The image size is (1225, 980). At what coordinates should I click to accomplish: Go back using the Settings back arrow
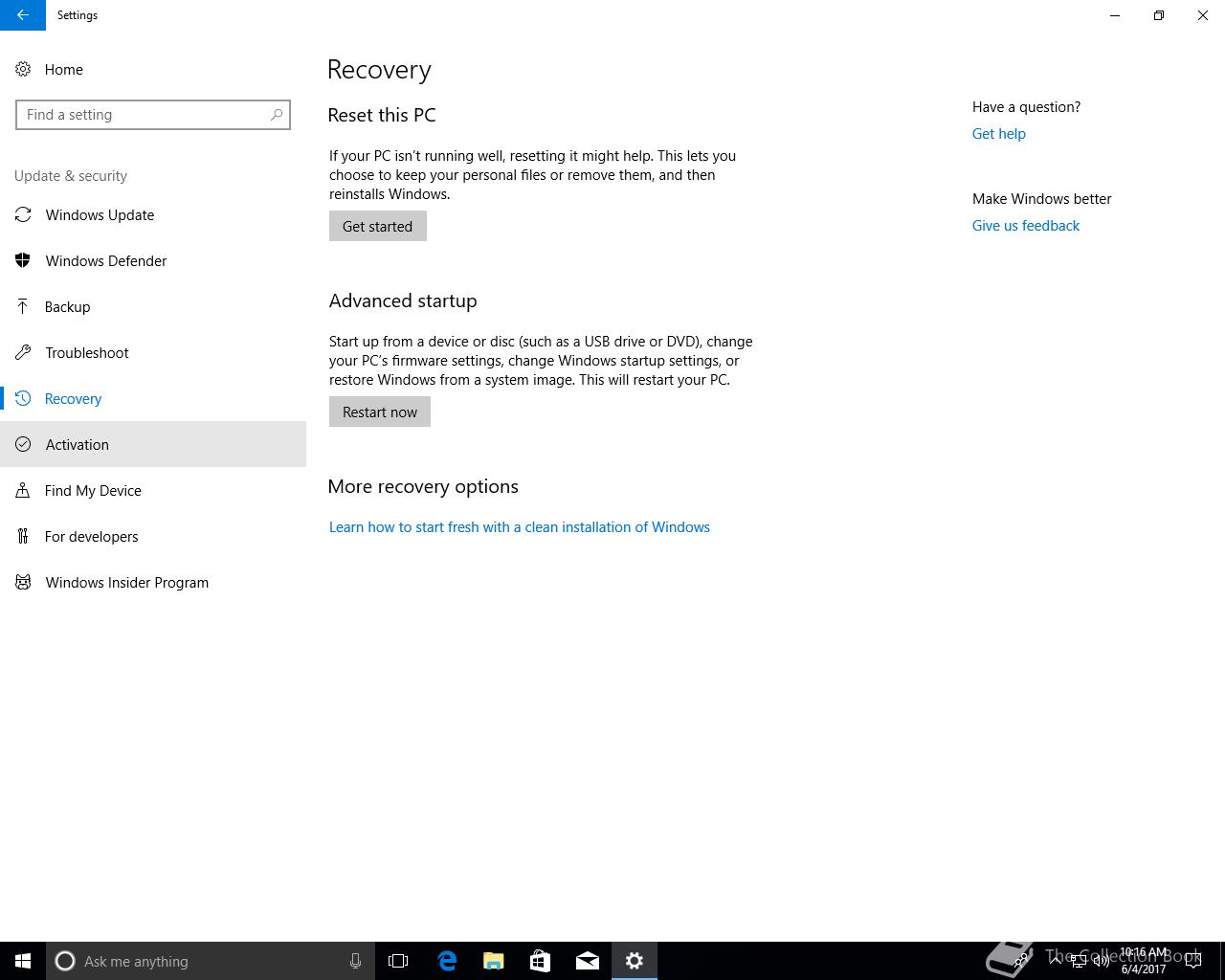[23, 15]
